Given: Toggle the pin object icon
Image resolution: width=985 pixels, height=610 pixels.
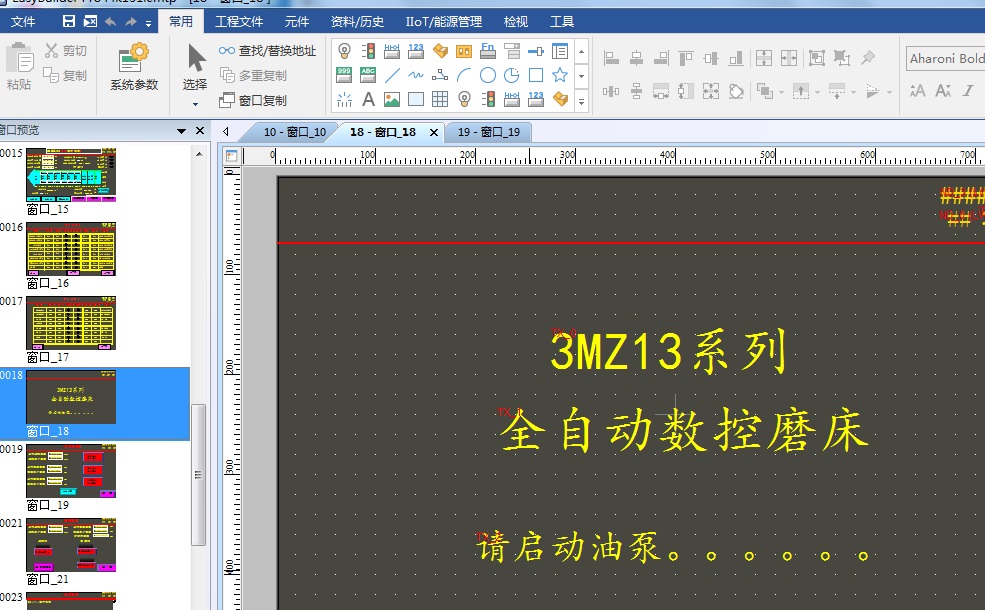Looking at the screenshot, I should (868, 59).
